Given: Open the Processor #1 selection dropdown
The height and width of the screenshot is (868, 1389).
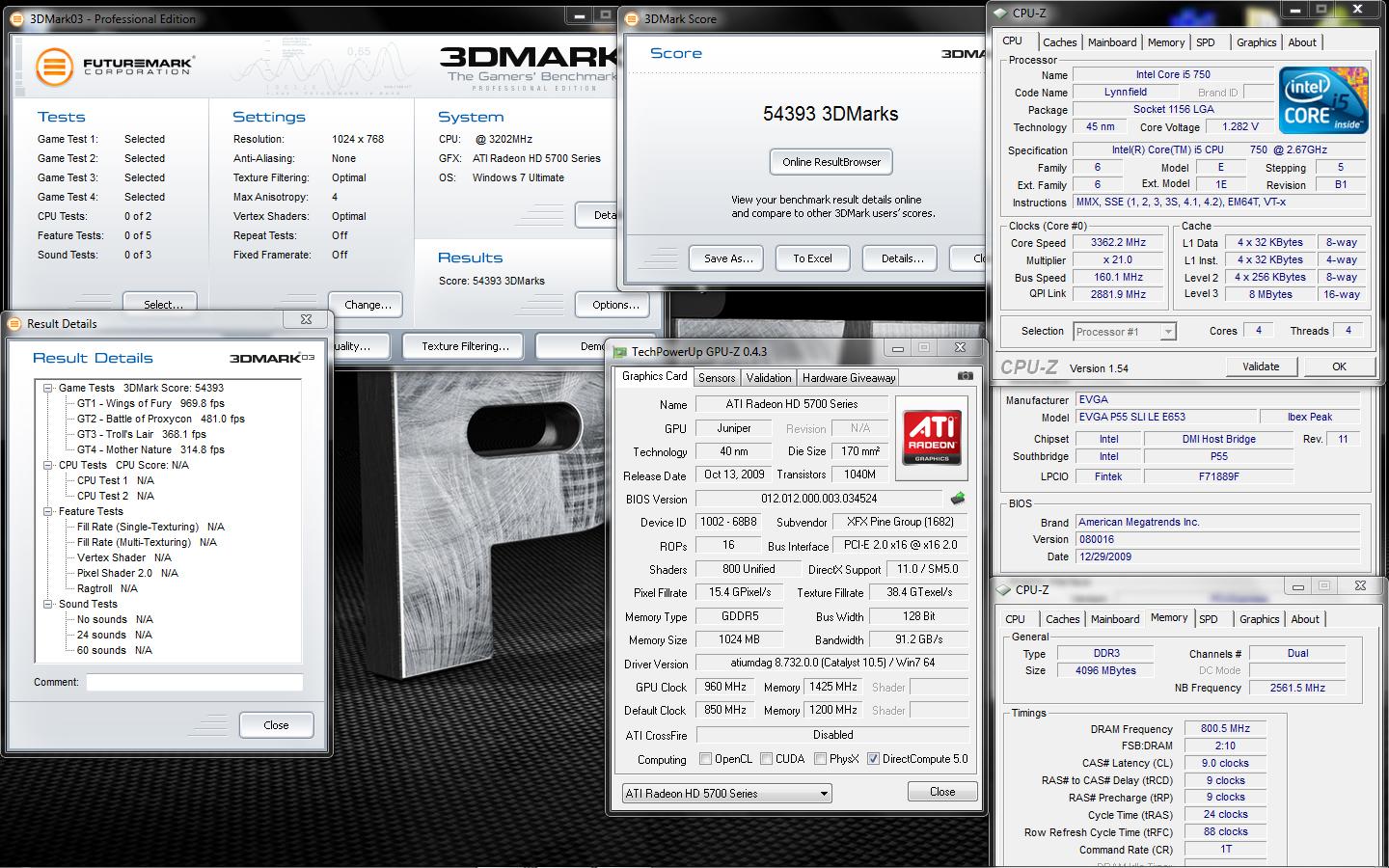Looking at the screenshot, I should [x=1124, y=331].
